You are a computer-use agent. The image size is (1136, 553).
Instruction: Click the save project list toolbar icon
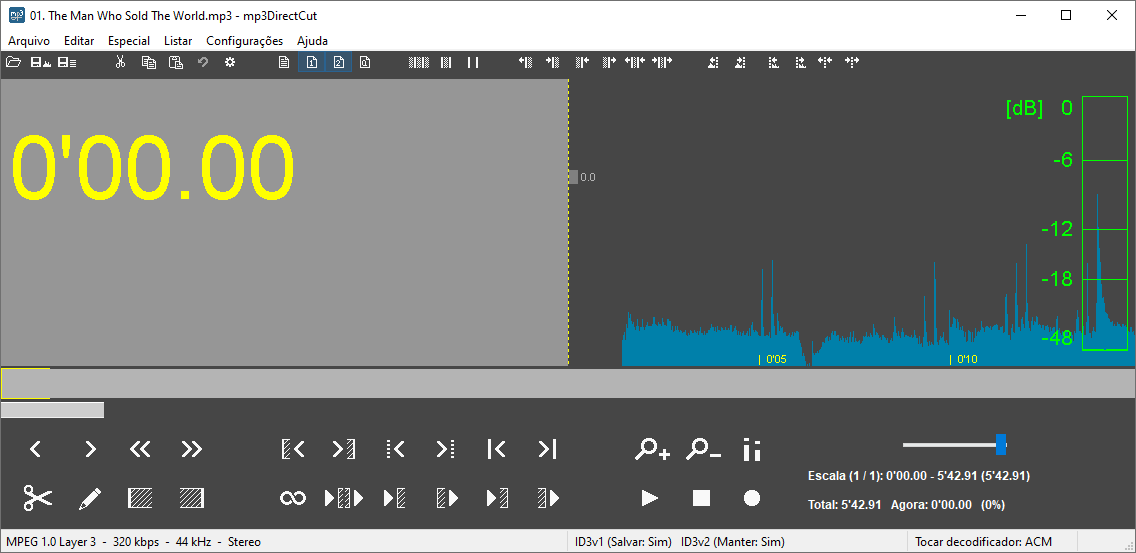pos(67,62)
